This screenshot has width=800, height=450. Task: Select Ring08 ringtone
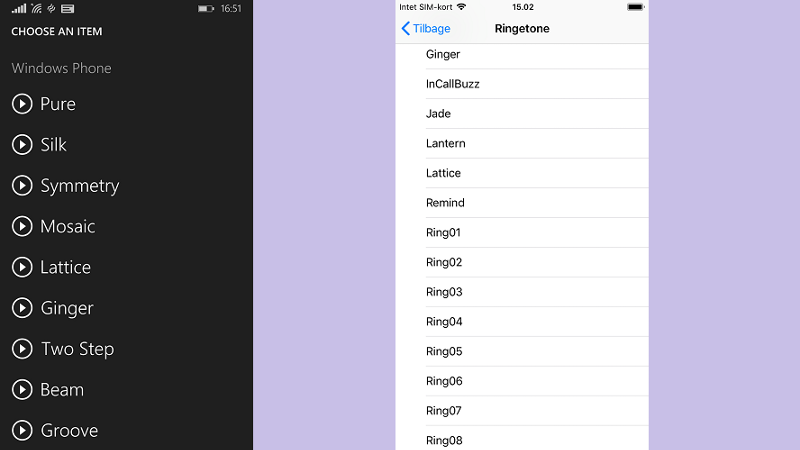point(522,439)
